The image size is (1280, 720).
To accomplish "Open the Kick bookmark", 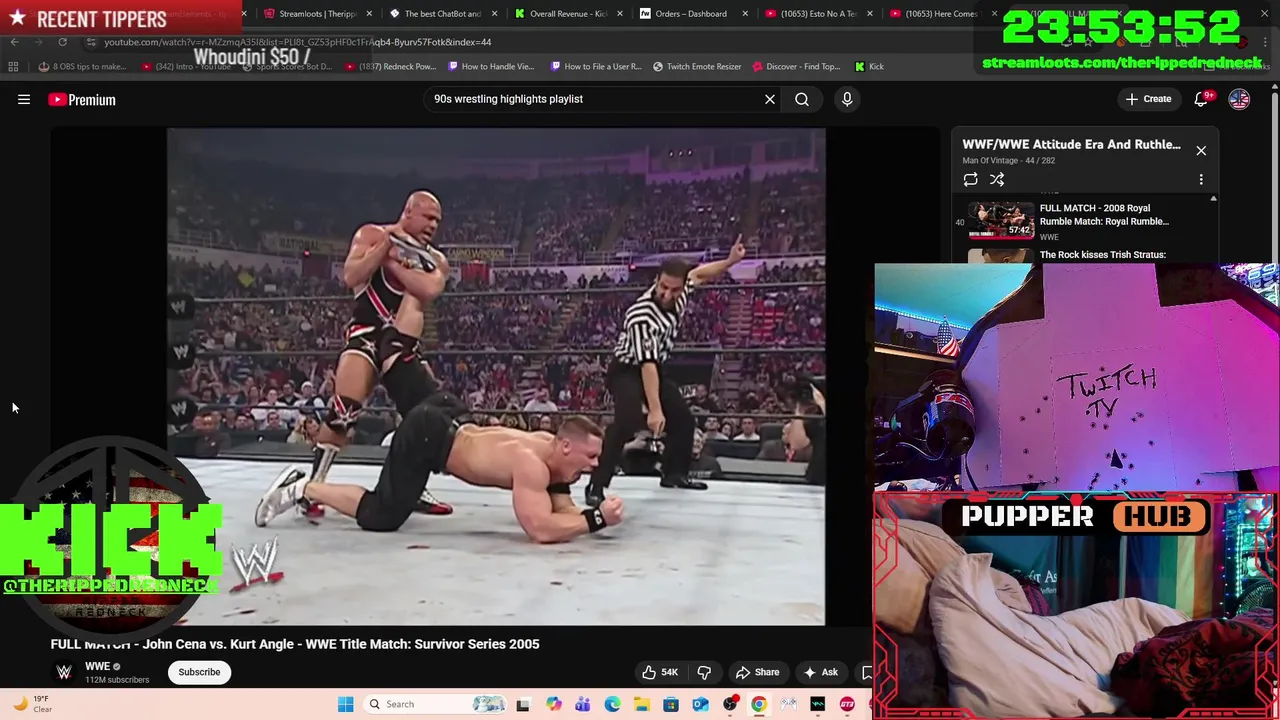I will point(869,66).
